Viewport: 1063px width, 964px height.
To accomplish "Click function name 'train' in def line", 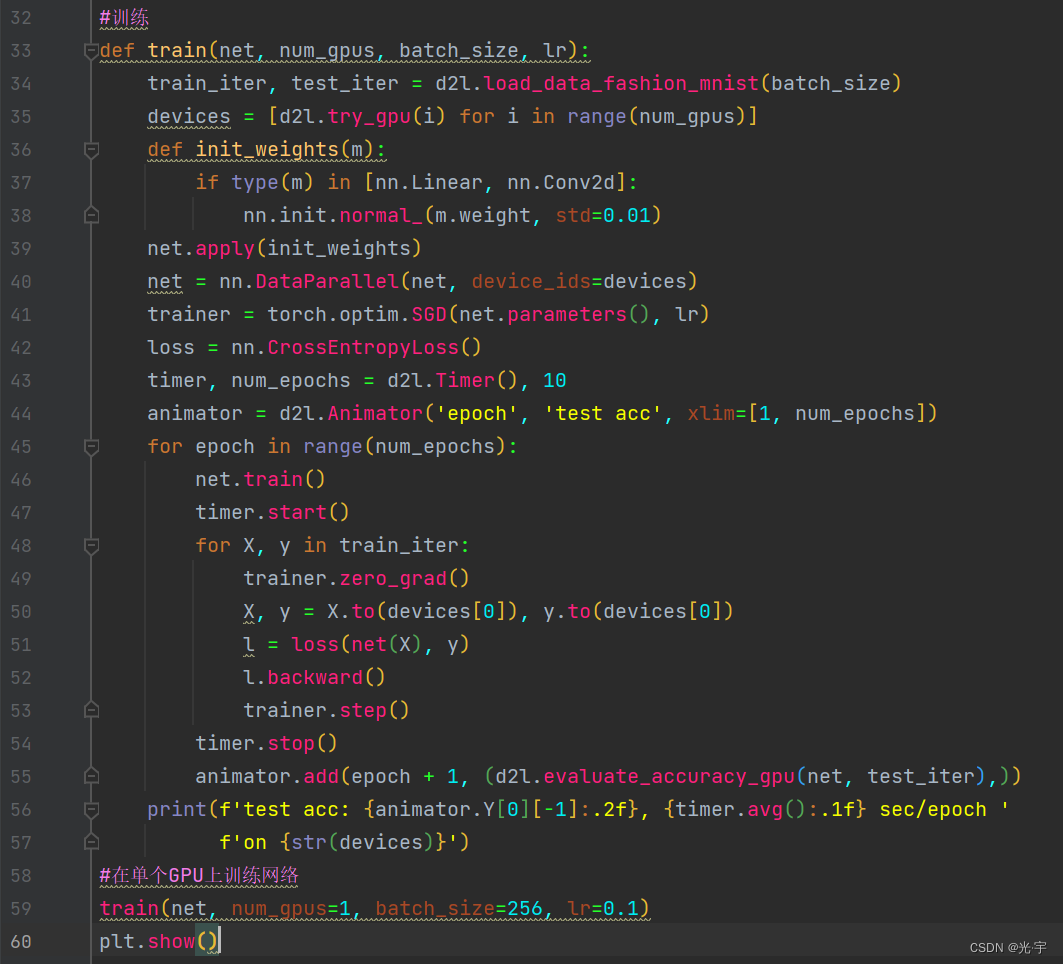I will (177, 51).
